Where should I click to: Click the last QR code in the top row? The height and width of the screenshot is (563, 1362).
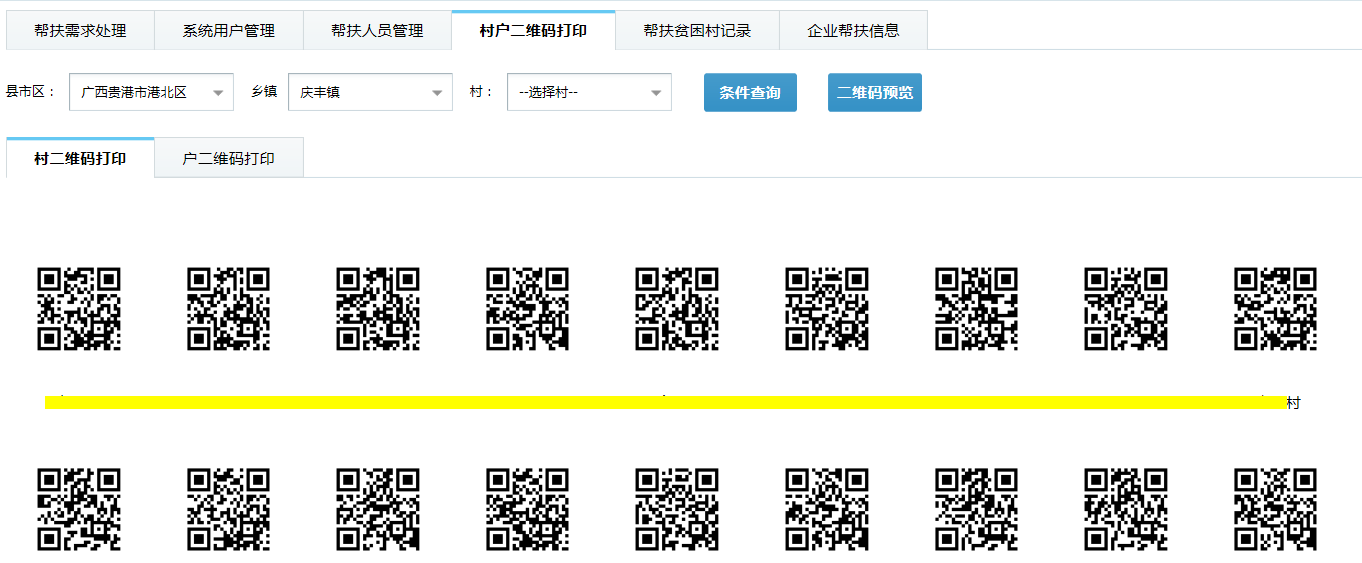coord(1275,309)
